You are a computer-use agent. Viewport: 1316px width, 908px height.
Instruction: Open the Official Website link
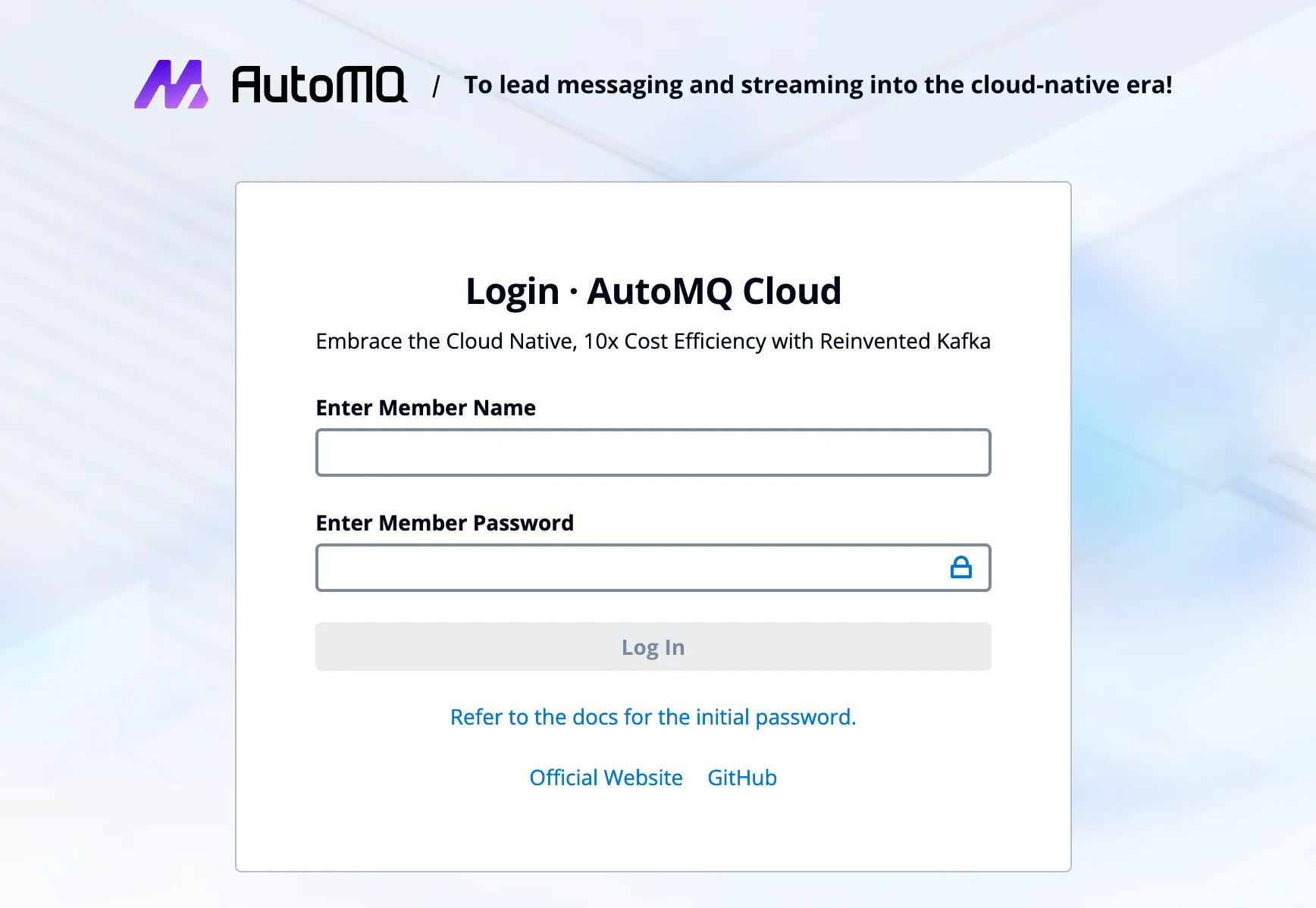click(x=606, y=777)
